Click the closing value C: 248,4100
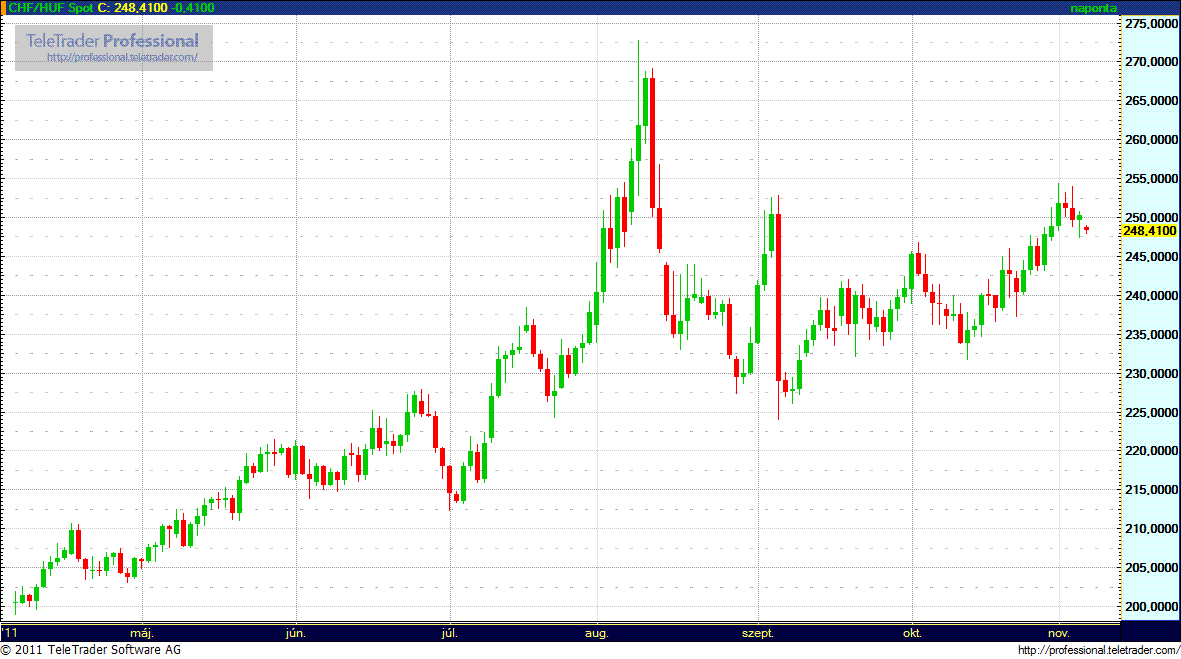Image resolution: width=1181 pixels, height=659 pixels. point(133,8)
